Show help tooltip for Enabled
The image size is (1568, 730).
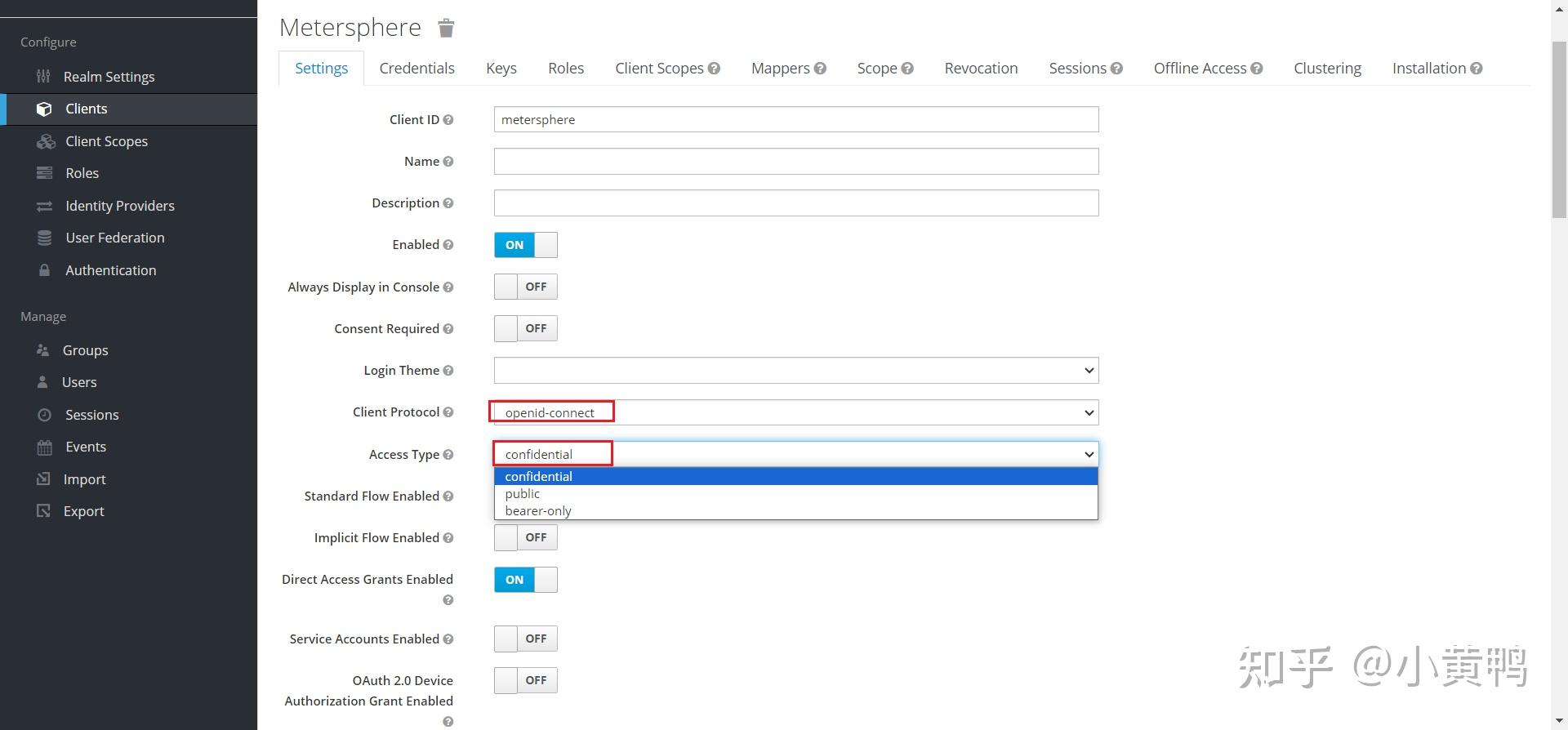(448, 245)
